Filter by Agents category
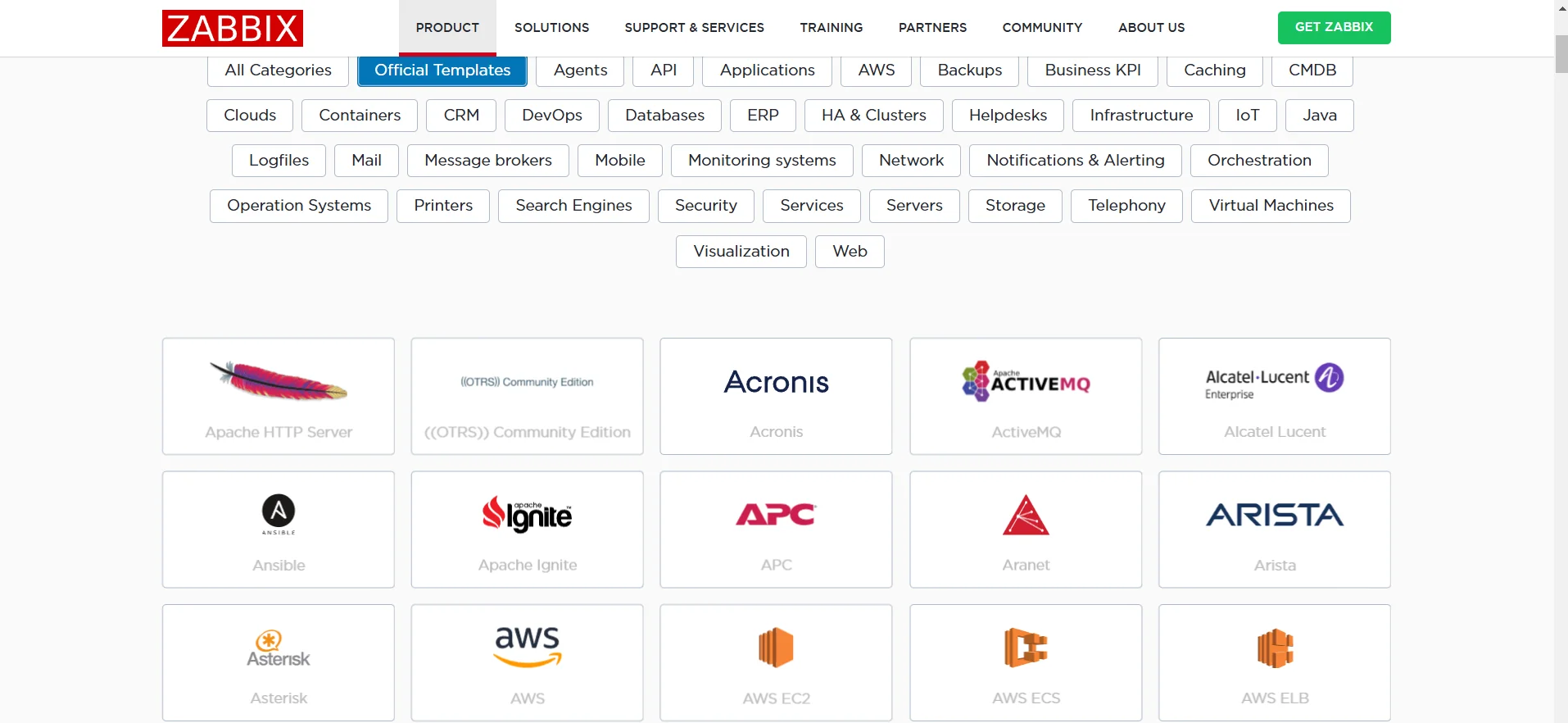Viewport: 1568px width, 723px height. [x=580, y=70]
